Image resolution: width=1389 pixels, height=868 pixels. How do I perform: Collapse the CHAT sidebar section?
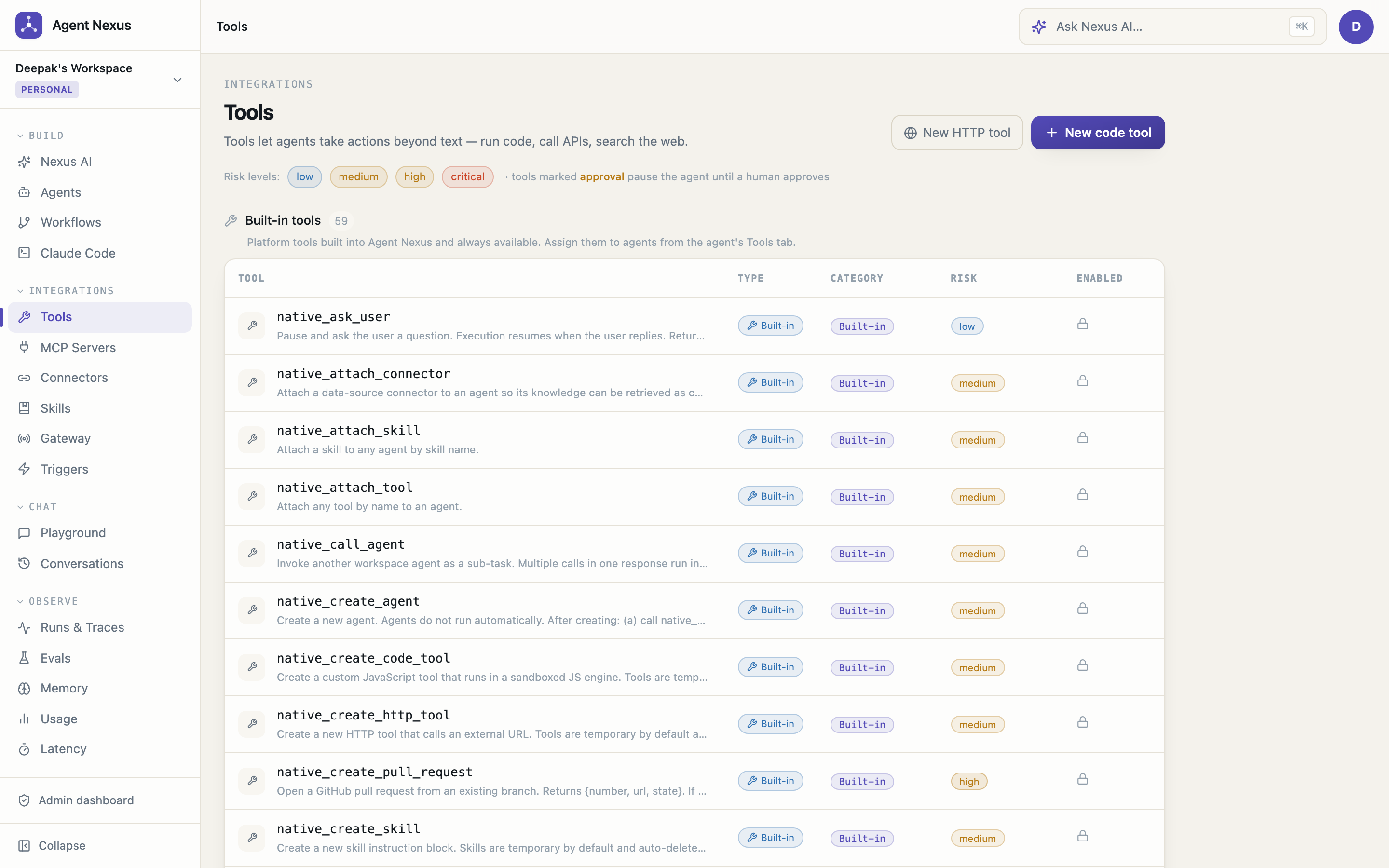[36, 506]
